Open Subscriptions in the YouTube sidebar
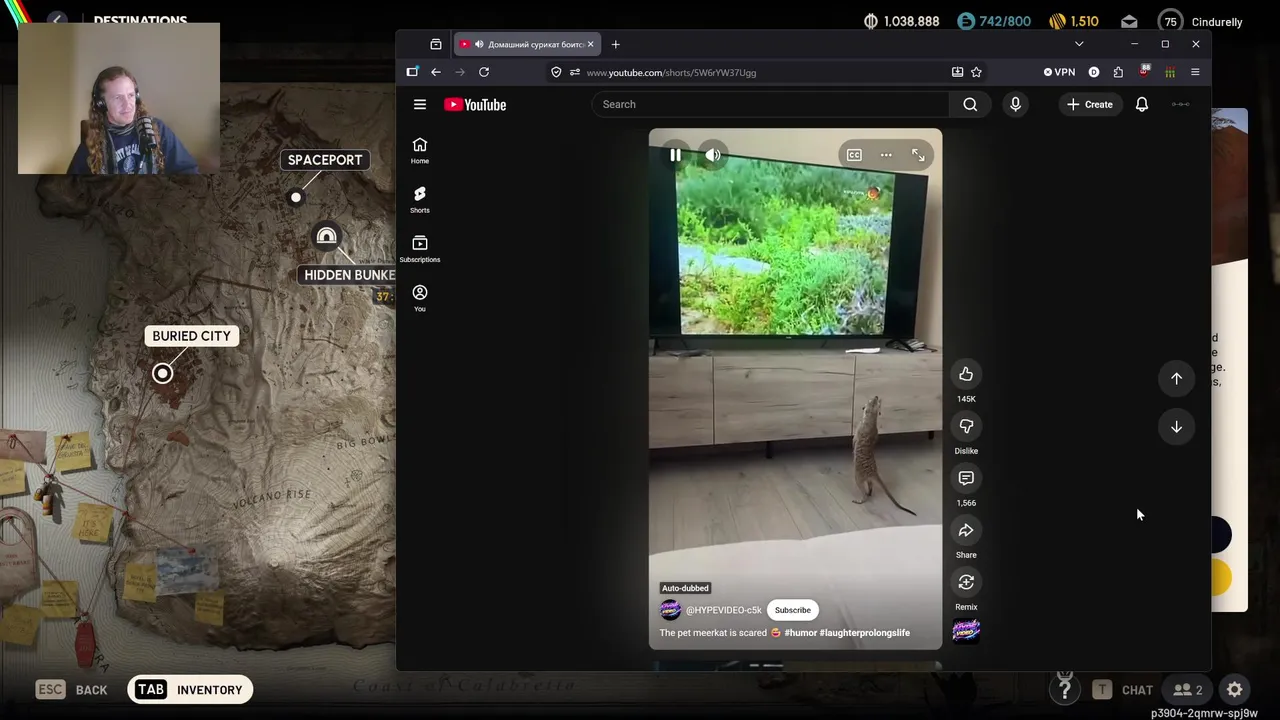 (x=420, y=249)
